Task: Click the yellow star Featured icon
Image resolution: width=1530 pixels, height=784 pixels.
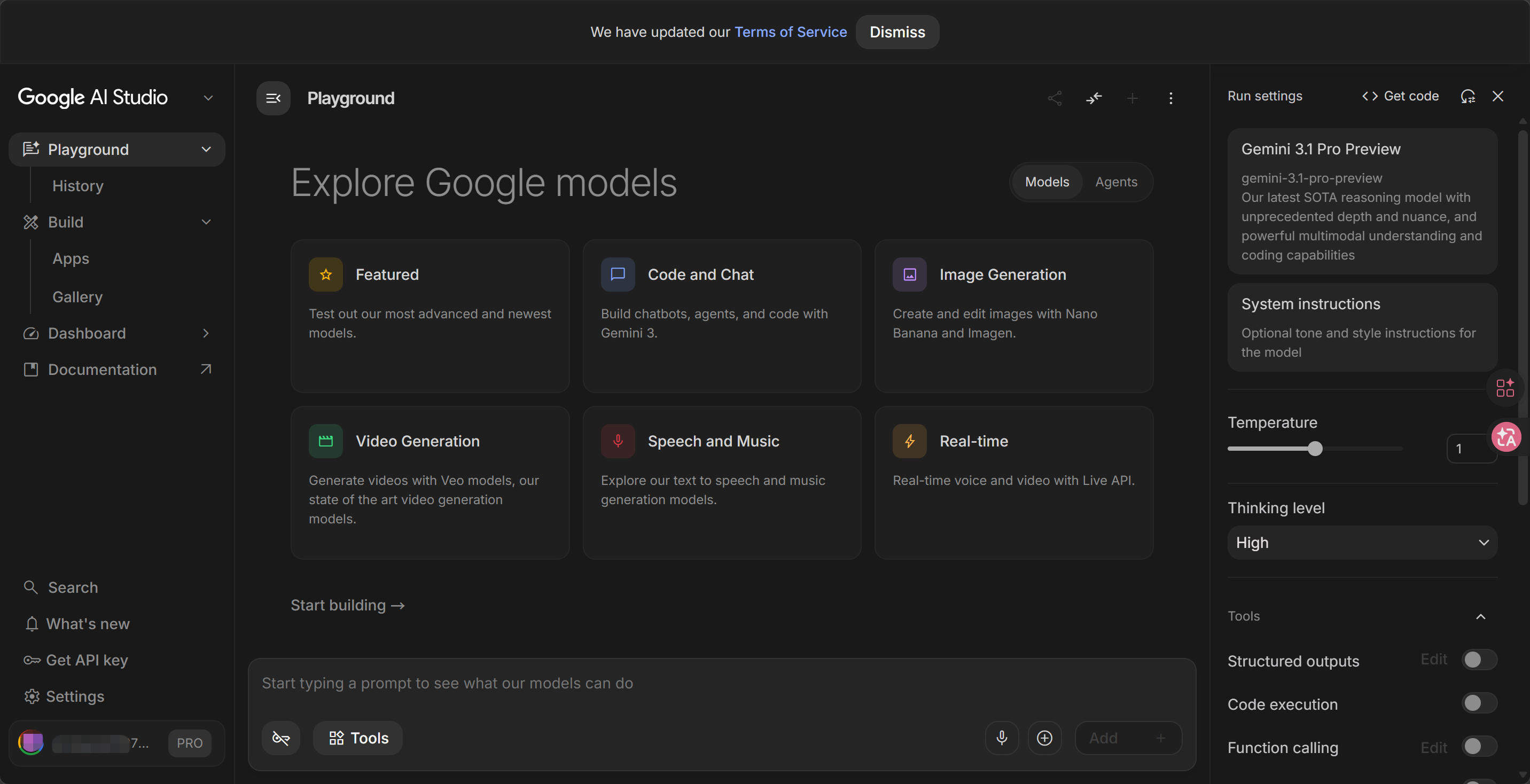Action: [x=325, y=275]
